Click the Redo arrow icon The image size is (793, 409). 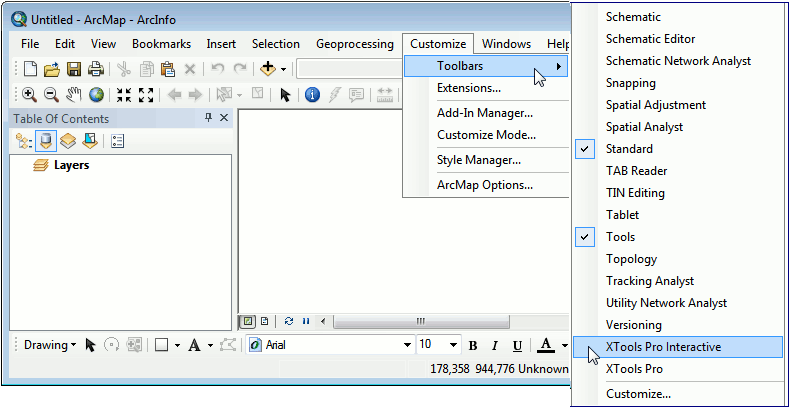(239, 68)
